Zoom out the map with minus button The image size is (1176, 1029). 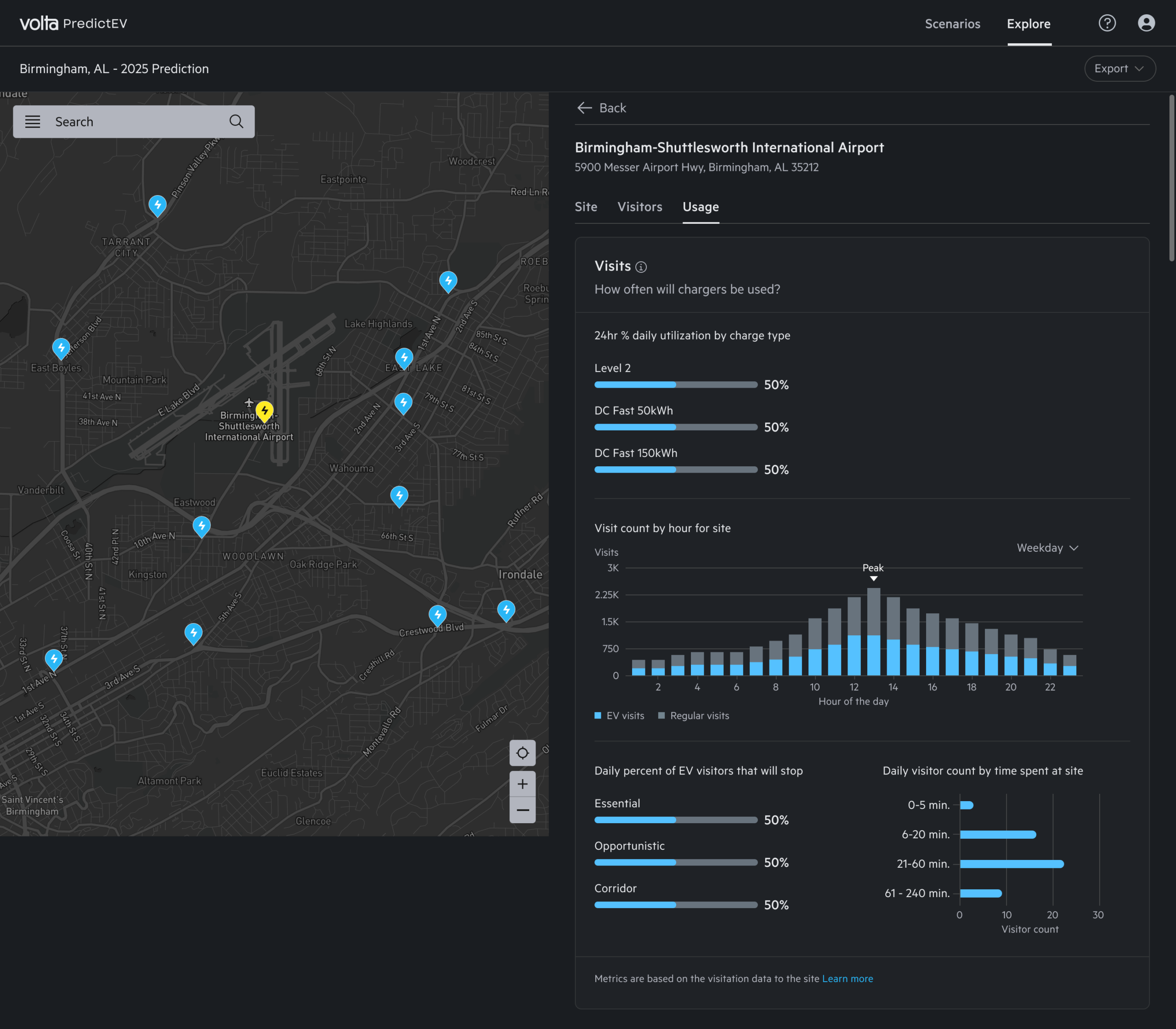tap(523, 810)
